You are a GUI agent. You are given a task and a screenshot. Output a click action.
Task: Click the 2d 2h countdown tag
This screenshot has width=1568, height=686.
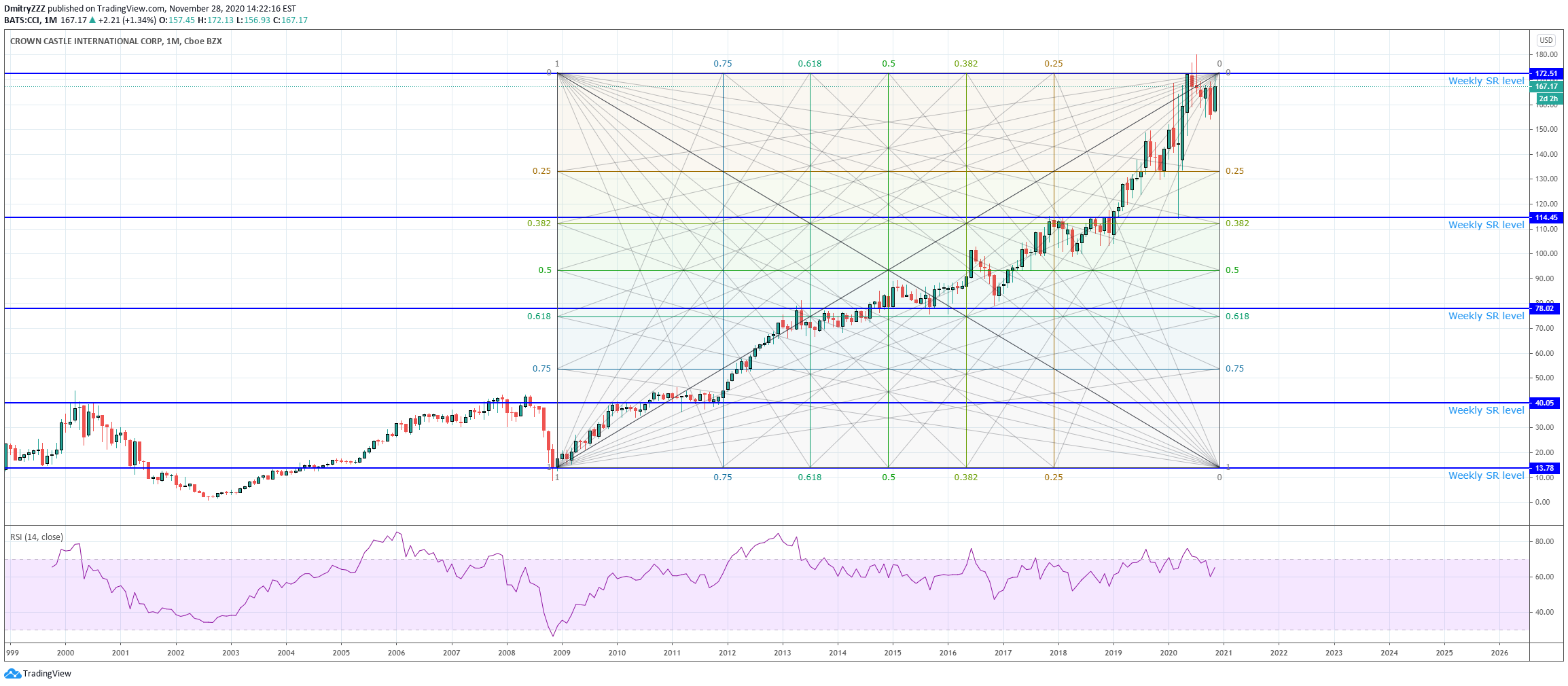[1548, 98]
